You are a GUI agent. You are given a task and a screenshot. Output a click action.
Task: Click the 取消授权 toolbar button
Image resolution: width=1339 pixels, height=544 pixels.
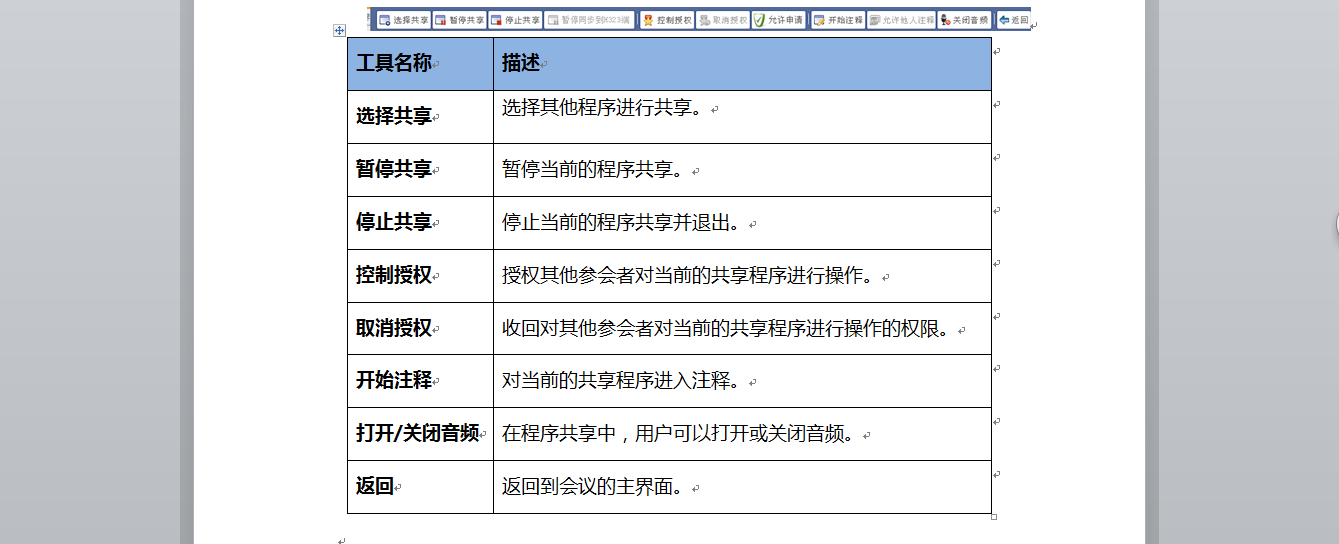point(722,20)
